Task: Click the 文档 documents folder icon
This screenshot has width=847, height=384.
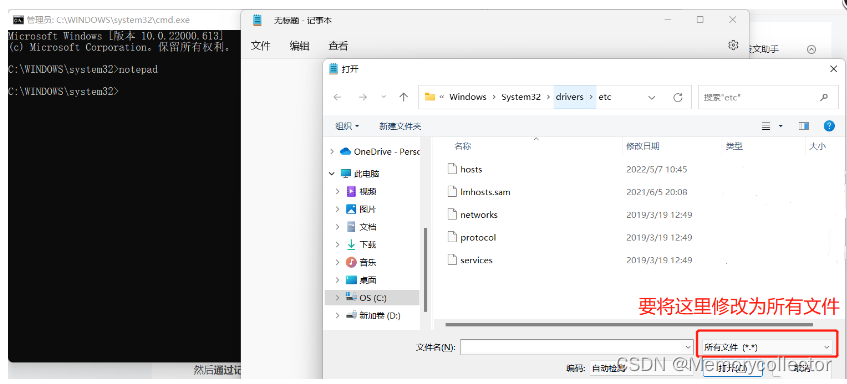Action: (x=351, y=227)
